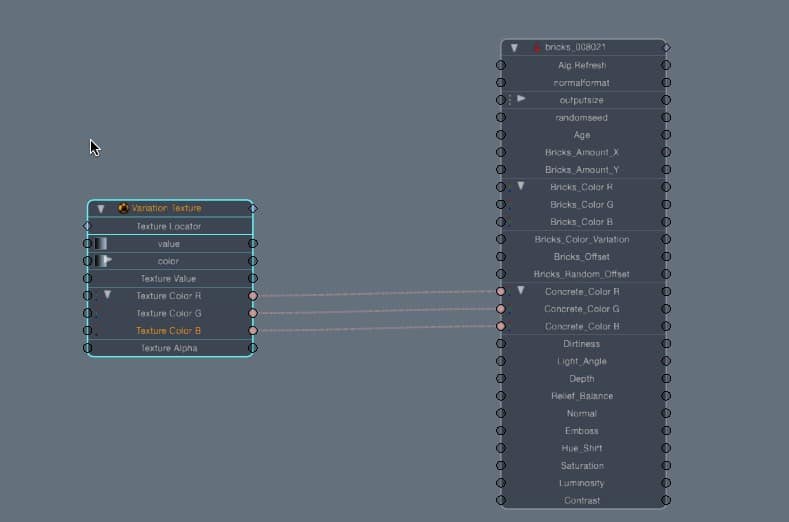Click Texture Alpha output port
This screenshot has width=789, height=522.
coord(253,348)
